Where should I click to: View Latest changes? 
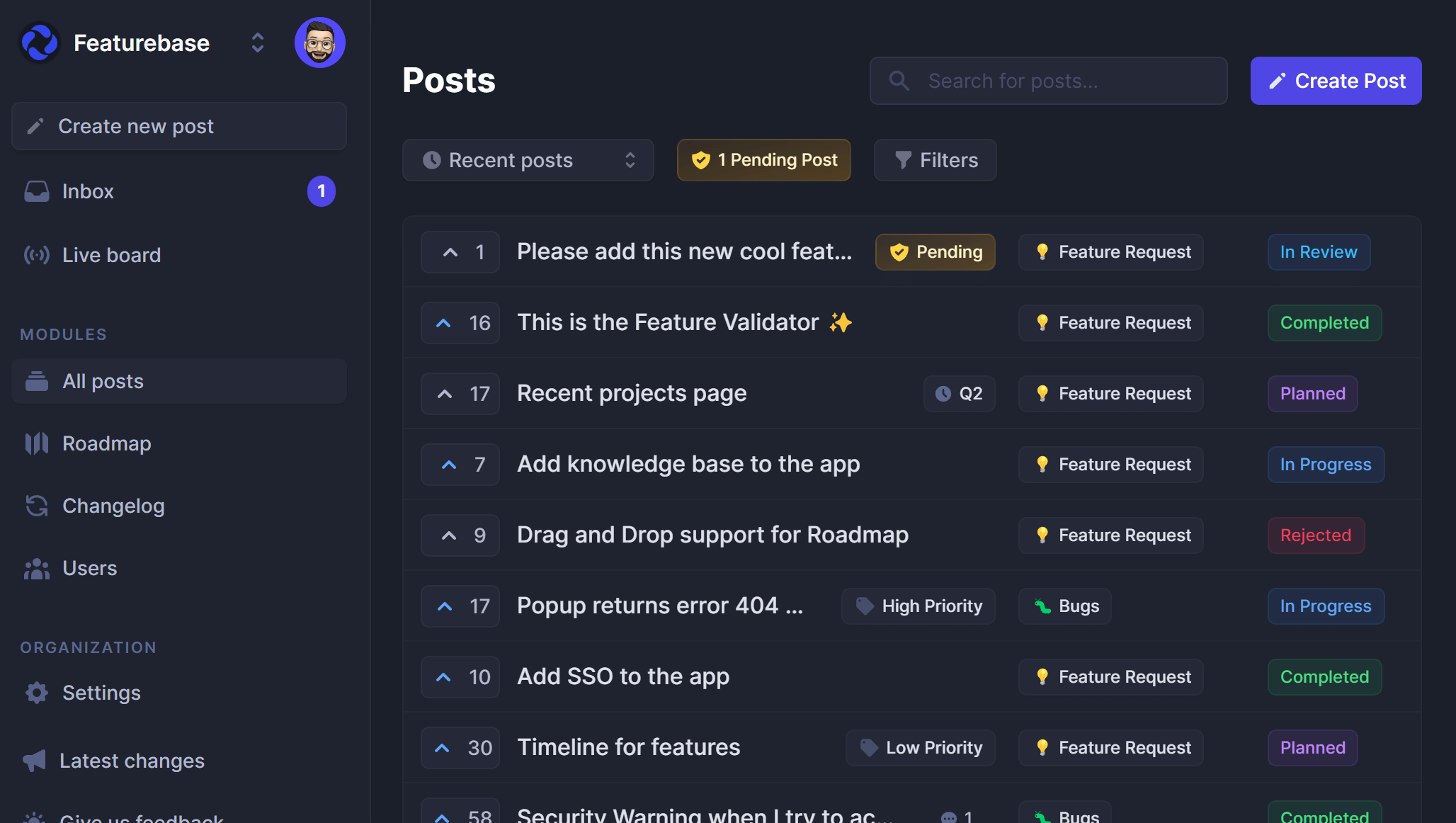(x=179, y=761)
